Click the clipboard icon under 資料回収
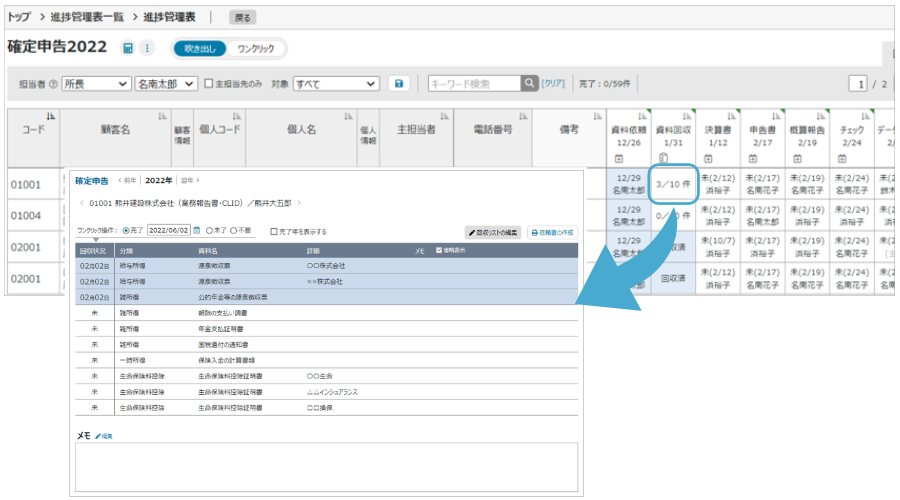 (x=663, y=158)
